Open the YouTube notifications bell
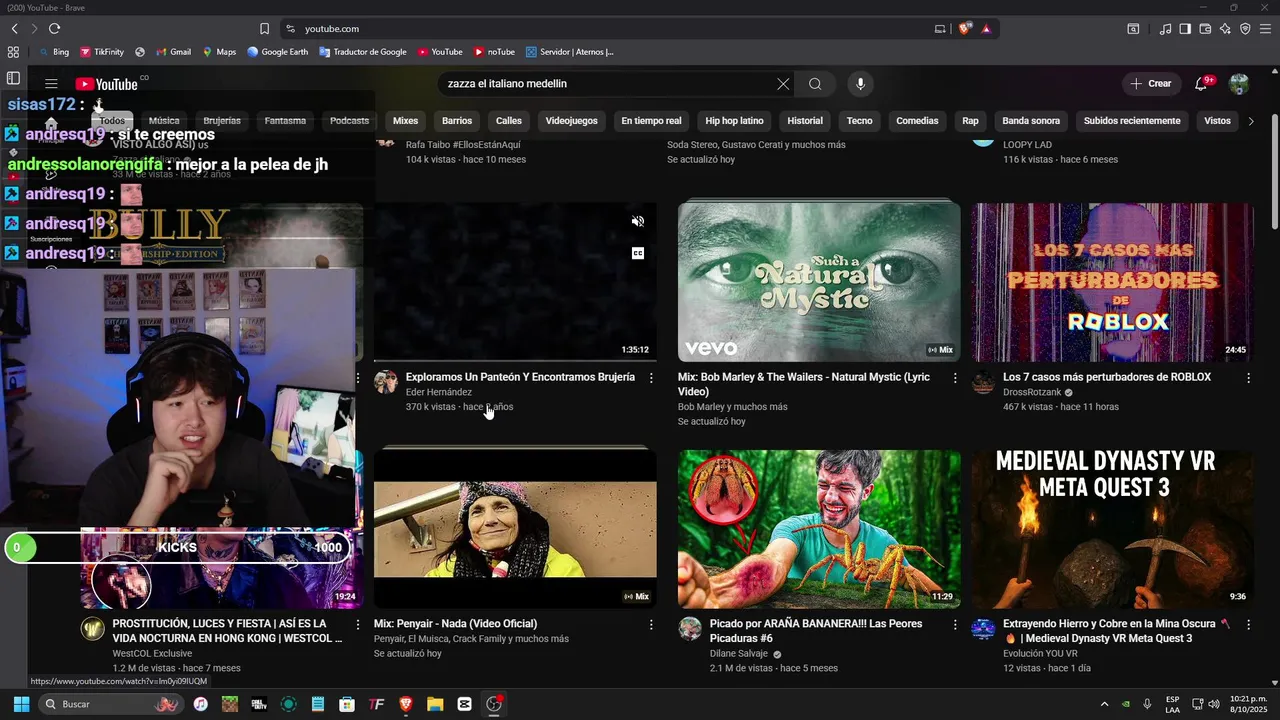Screen dimensions: 1280x720 click(x=1202, y=84)
